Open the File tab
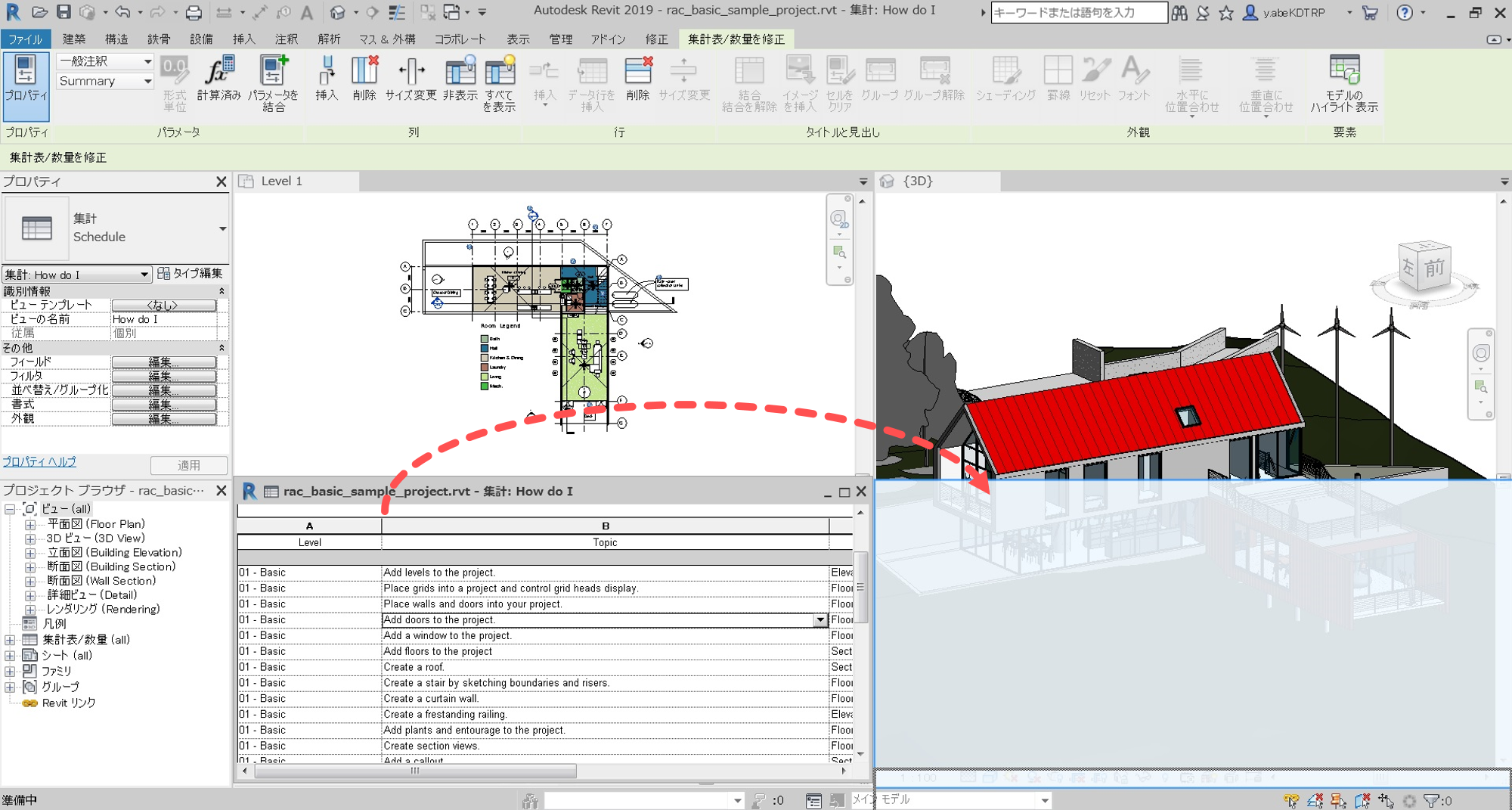This screenshot has width=1512, height=810. point(26,39)
